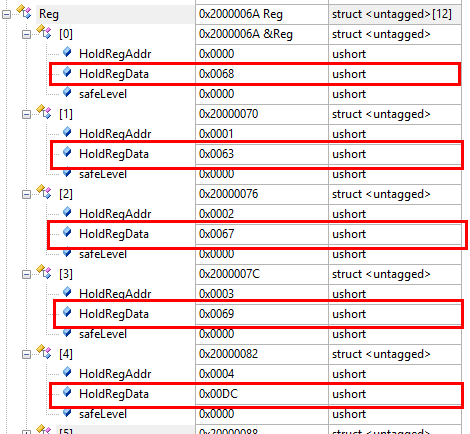Viewport: 470px width, 434px height.
Task: Click member icon of HoldRegData under [3]
Action: 67,312
